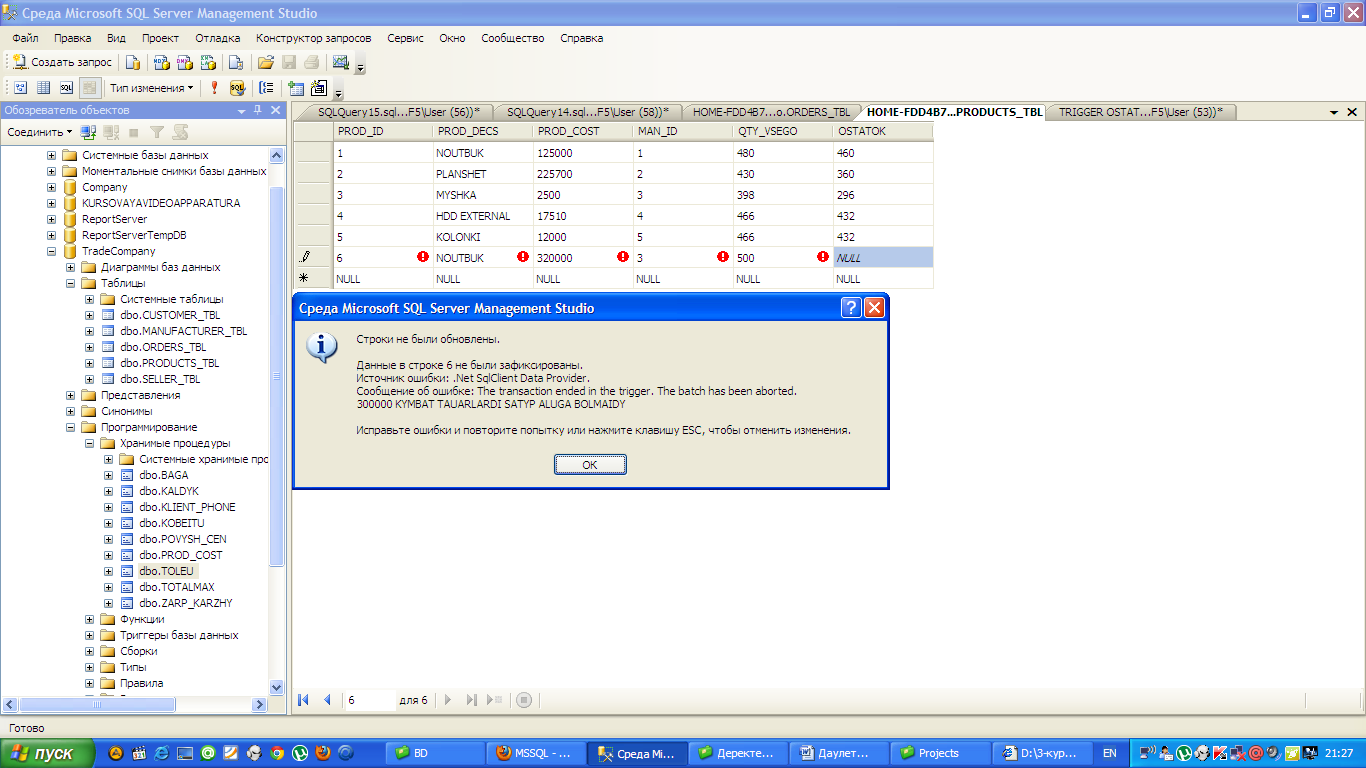Open the Справка menu
The width and height of the screenshot is (1366, 768).
[x=581, y=38]
